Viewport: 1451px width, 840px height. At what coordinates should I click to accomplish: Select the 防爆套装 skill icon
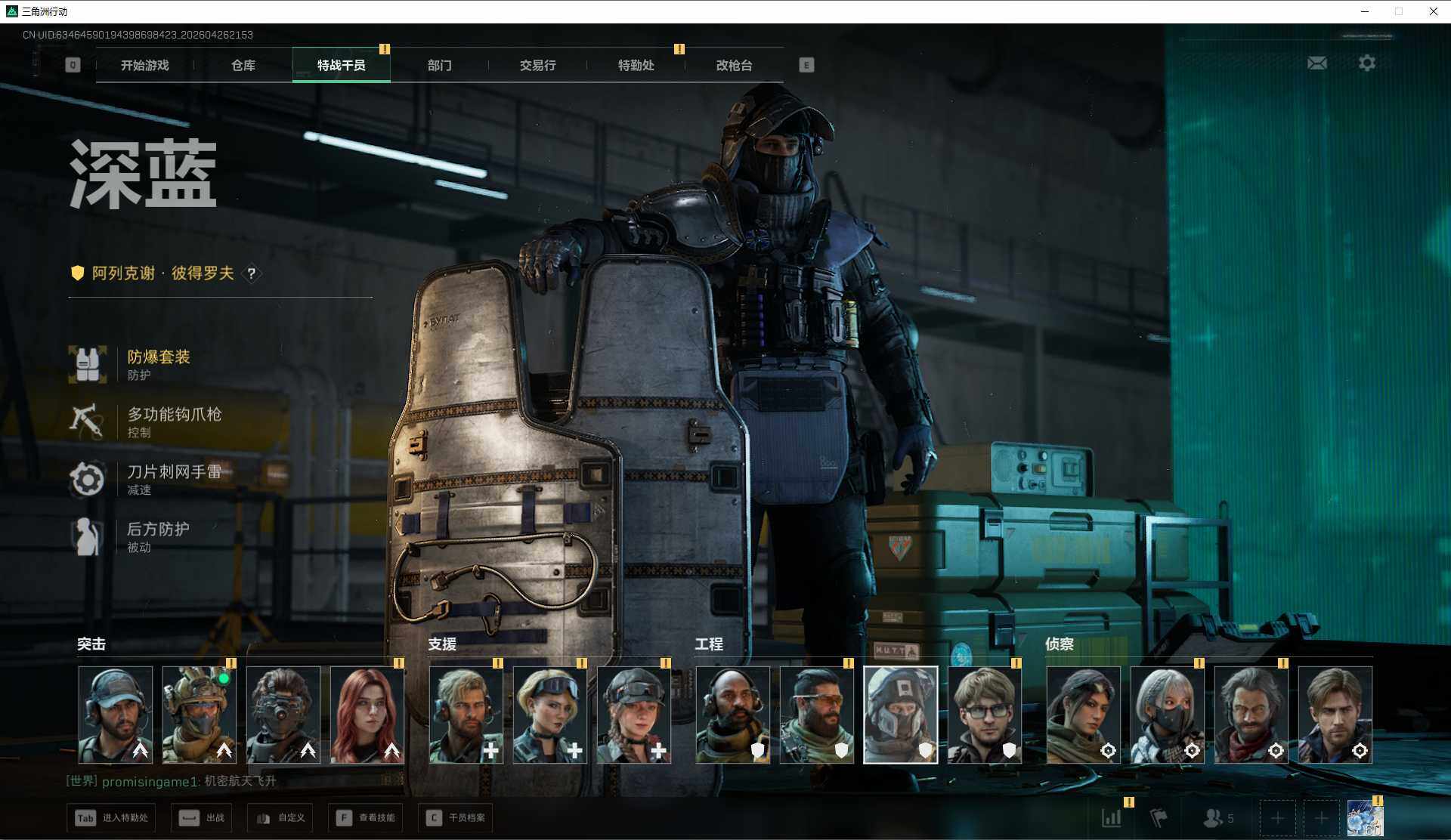88,365
